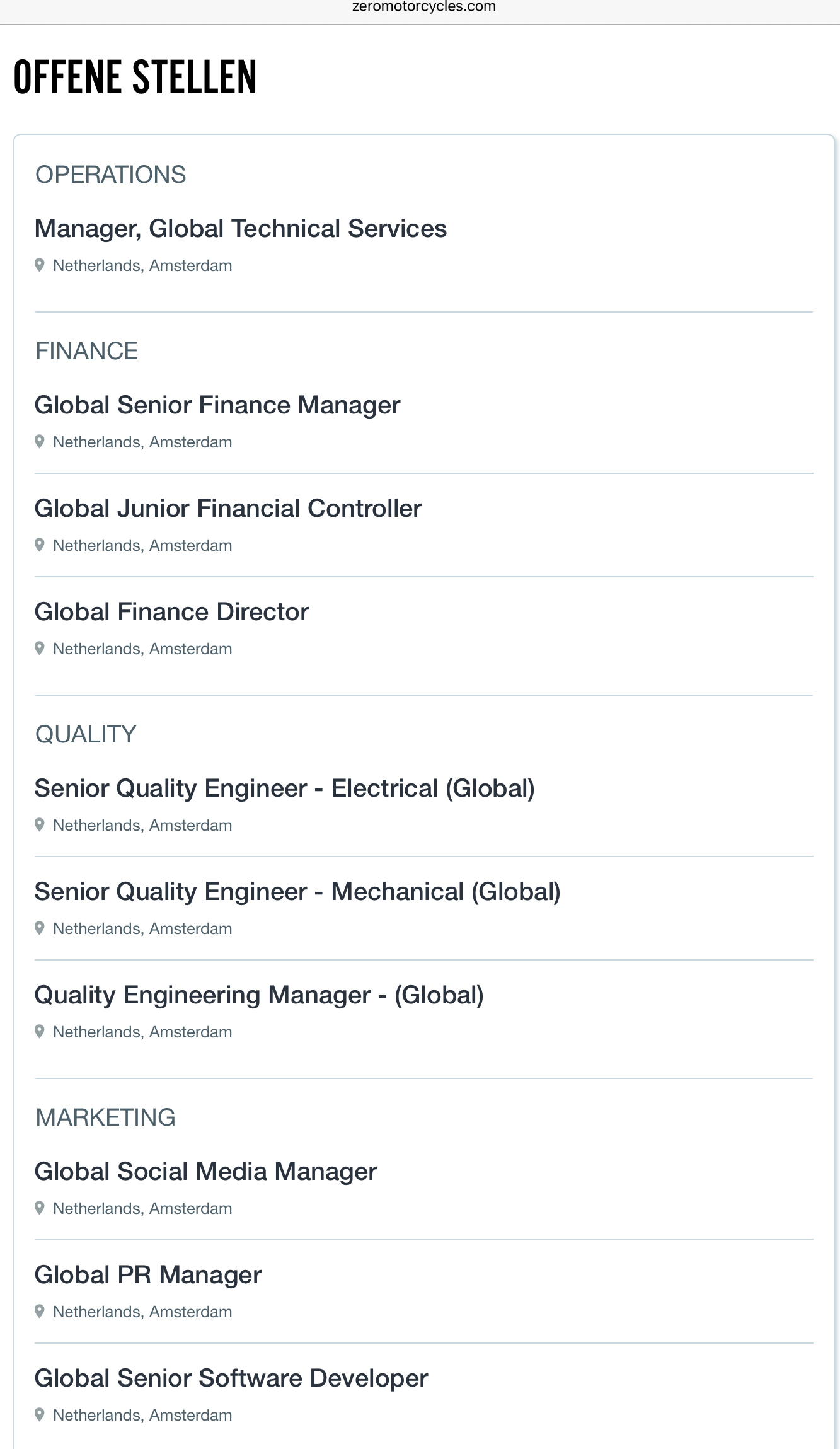Click location pin under Global Social Media Manager
Screen dimensions: 840x1449
(40, 1208)
